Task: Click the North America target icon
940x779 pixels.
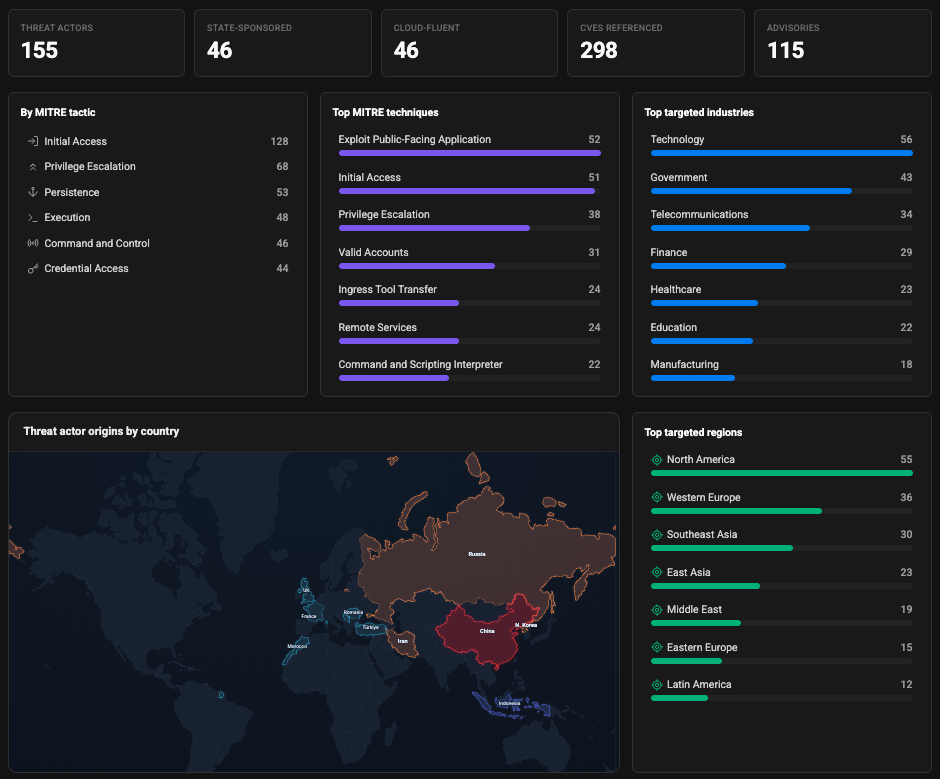Action: [x=657, y=460]
